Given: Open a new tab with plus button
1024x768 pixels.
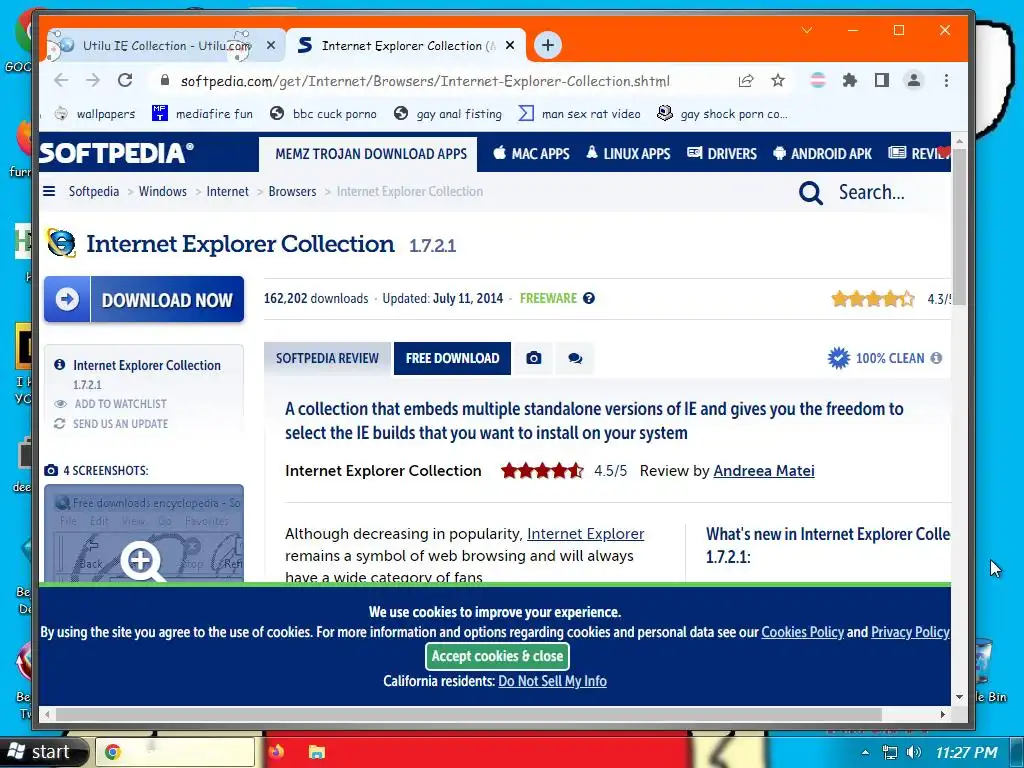Looking at the screenshot, I should [547, 45].
